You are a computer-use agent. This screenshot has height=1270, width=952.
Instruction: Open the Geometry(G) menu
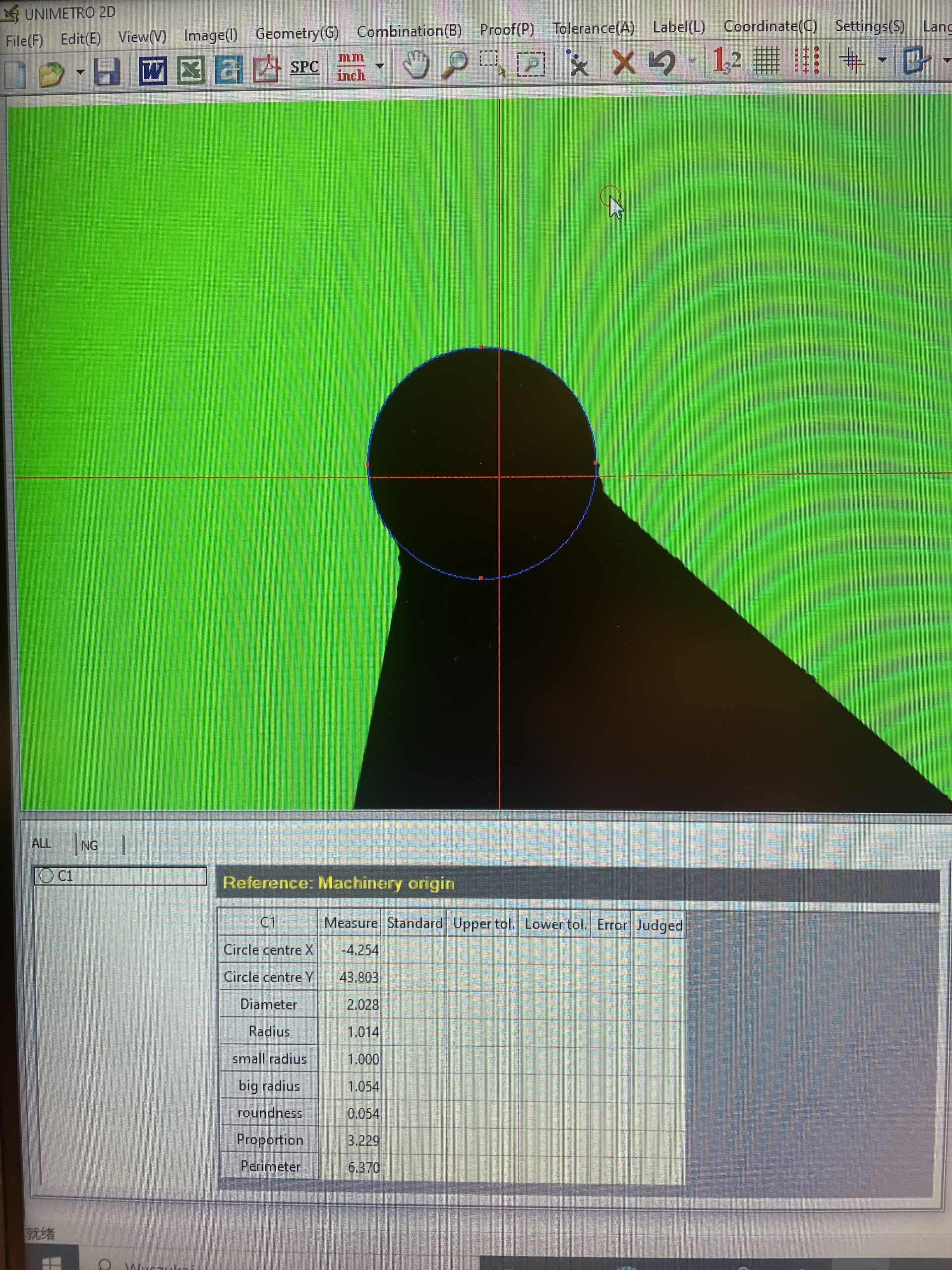pyautogui.click(x=297, y=33)
